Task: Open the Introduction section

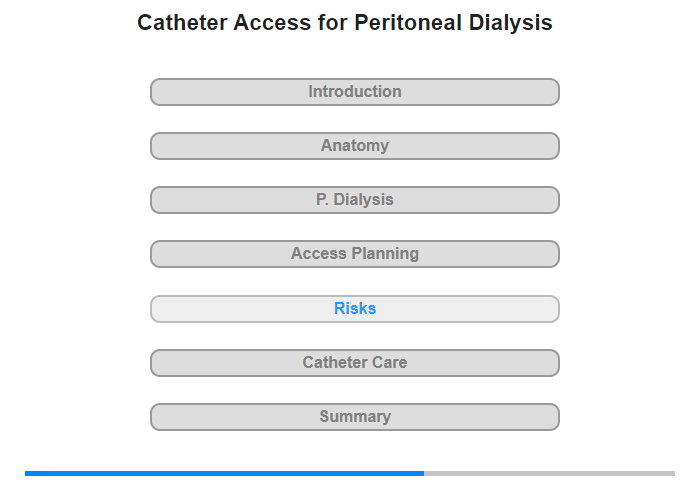Action: (x=354, y=92)
